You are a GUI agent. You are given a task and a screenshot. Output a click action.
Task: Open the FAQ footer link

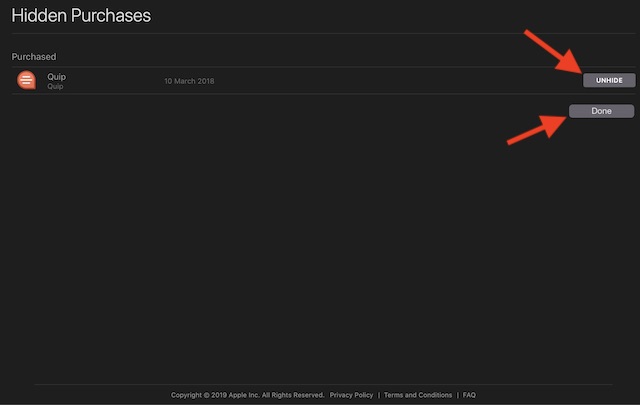tap(469, 395)
